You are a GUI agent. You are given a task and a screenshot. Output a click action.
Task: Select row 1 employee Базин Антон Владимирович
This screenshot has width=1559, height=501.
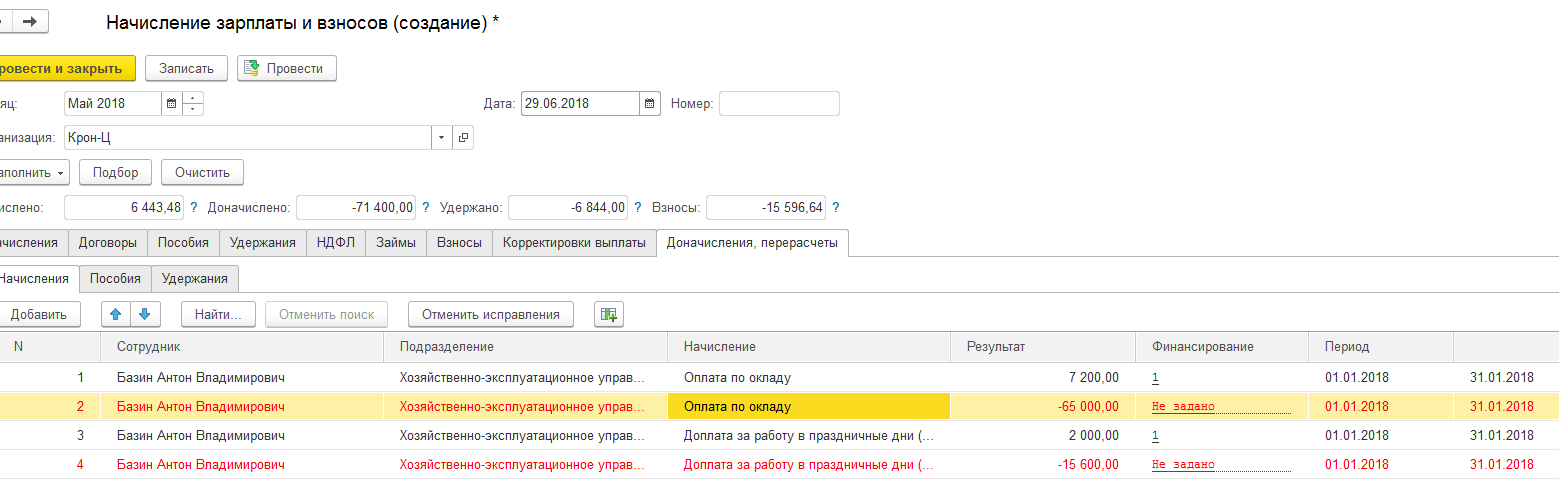201,378
